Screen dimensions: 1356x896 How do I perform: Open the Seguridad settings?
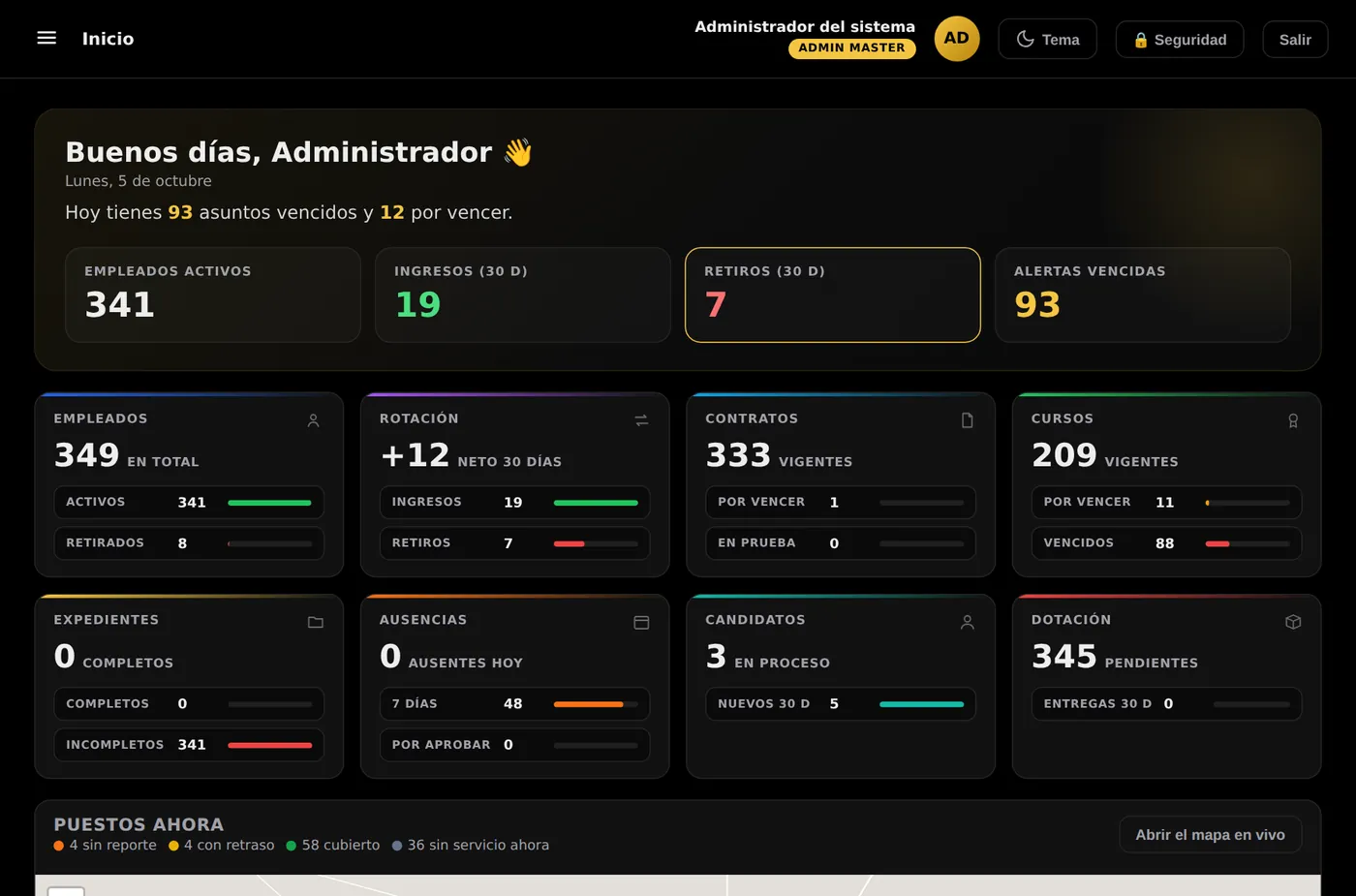(x=1180, y=39)
